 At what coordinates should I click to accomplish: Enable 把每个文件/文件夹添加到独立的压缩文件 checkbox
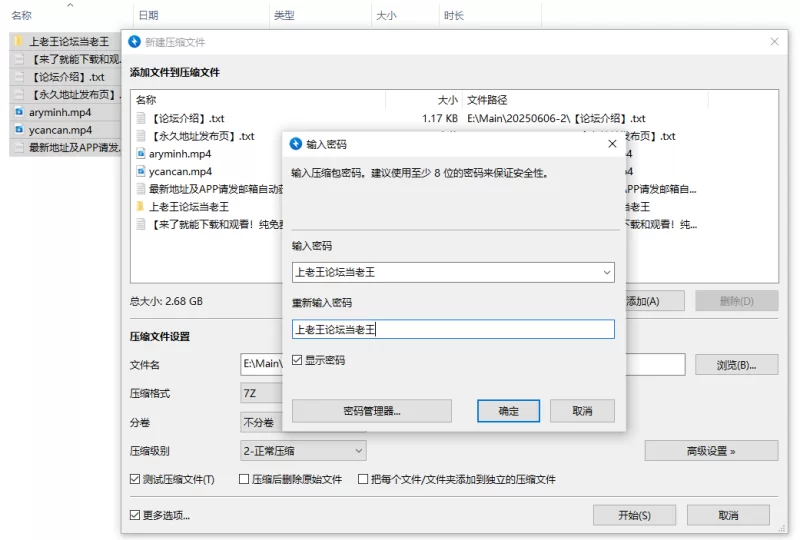pos(363,479)
